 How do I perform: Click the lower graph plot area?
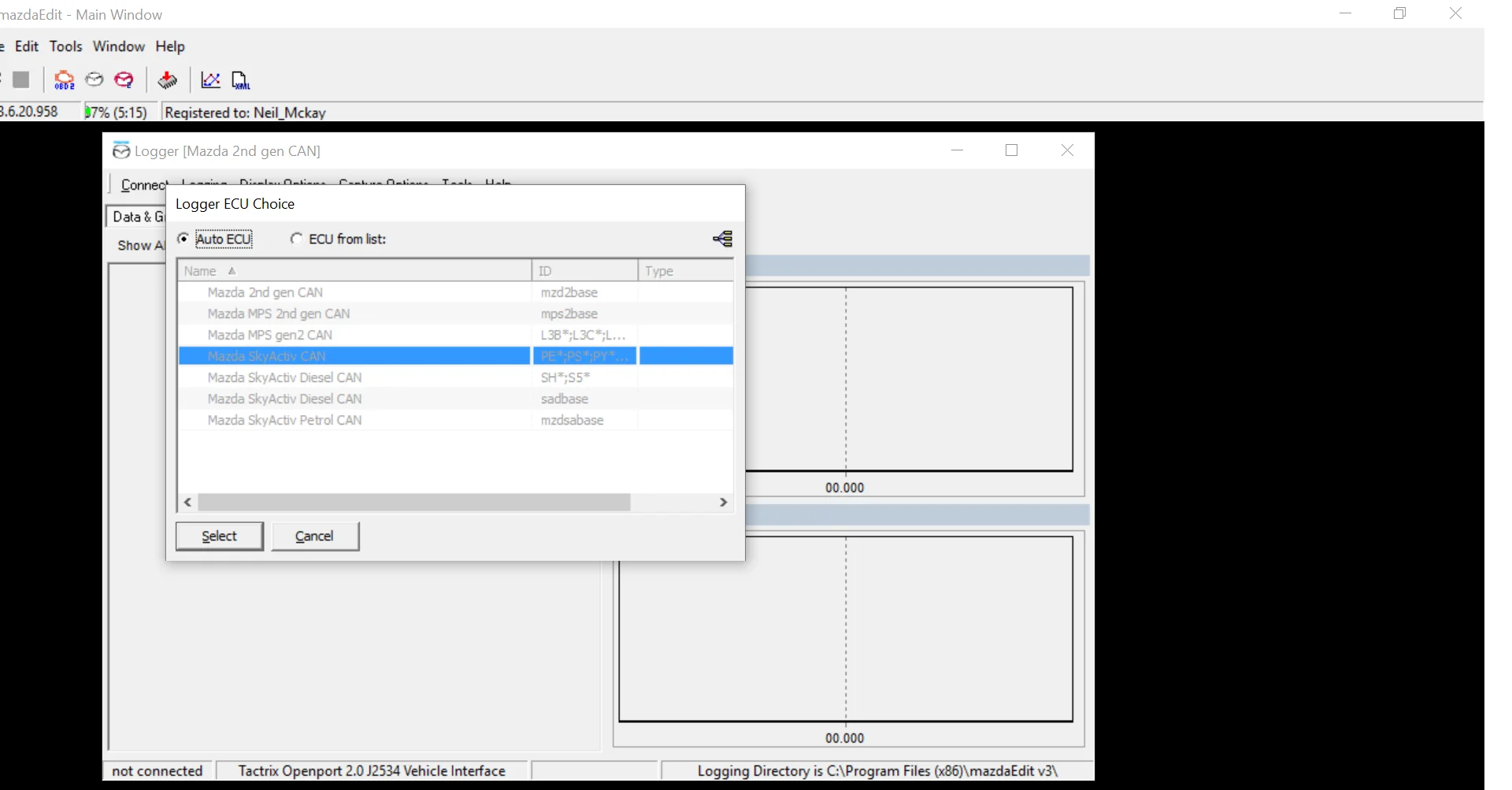point(846,629)
